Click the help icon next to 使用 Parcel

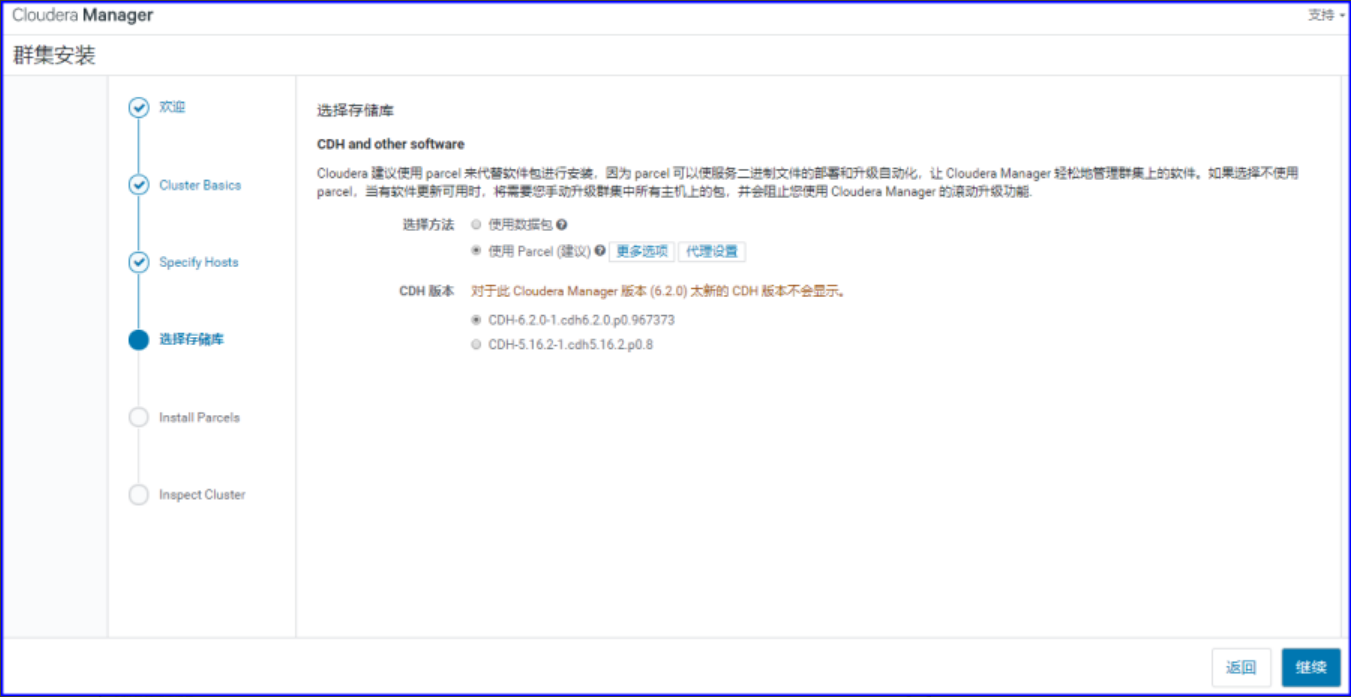click(600, 251)
